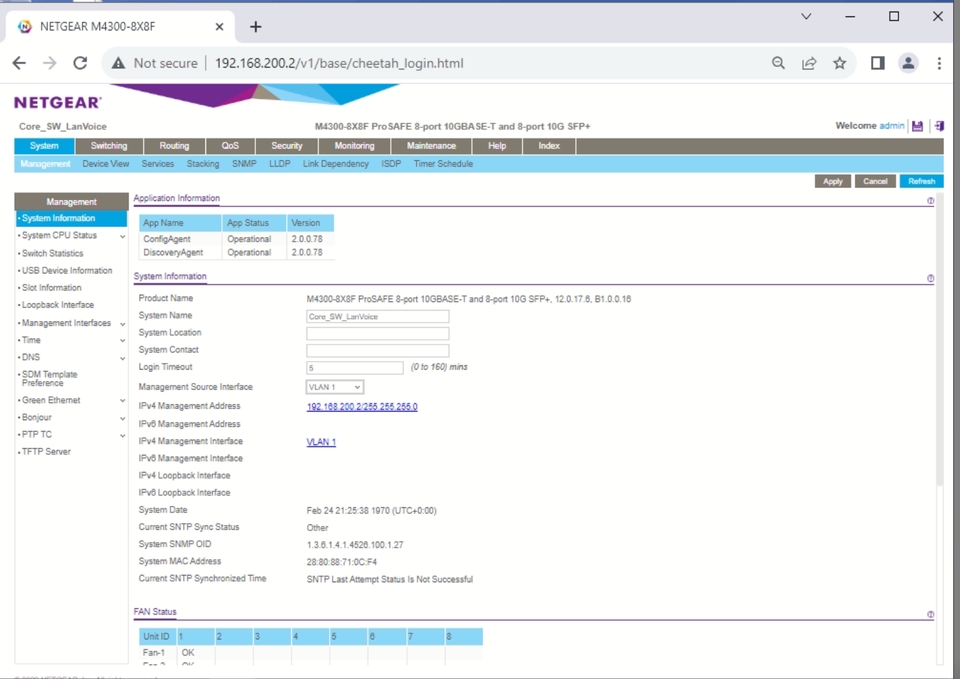Click the System Name input field
Viewport: 960px width, 679px height.
(x=378, y=317)
